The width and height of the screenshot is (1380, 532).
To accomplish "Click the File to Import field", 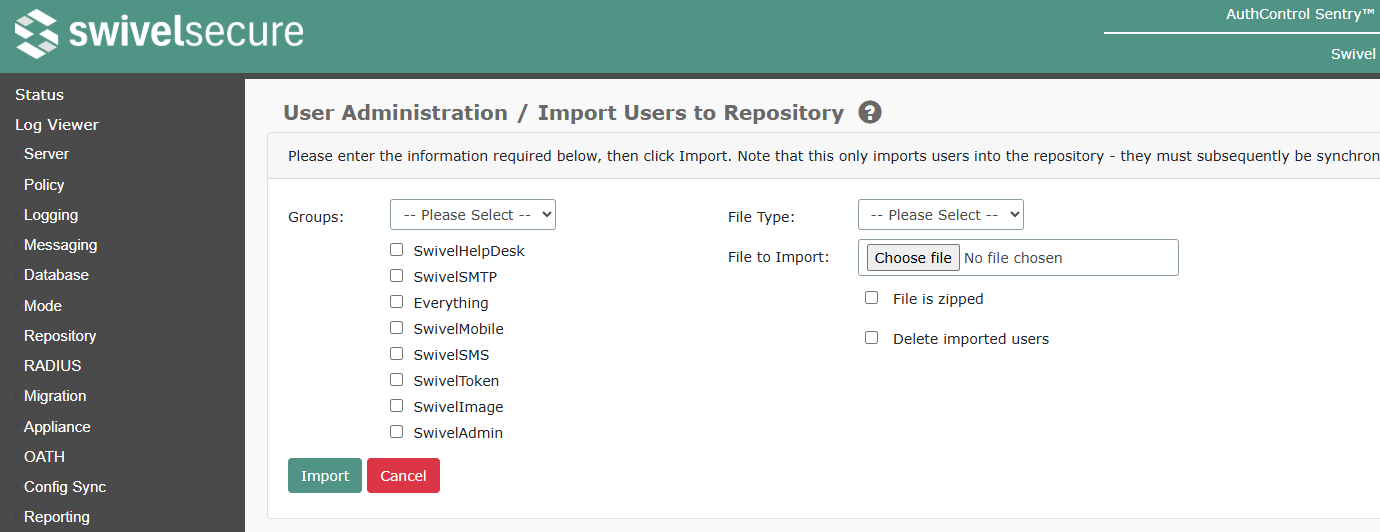I will pyautogui.click(x=1018, y=257).
